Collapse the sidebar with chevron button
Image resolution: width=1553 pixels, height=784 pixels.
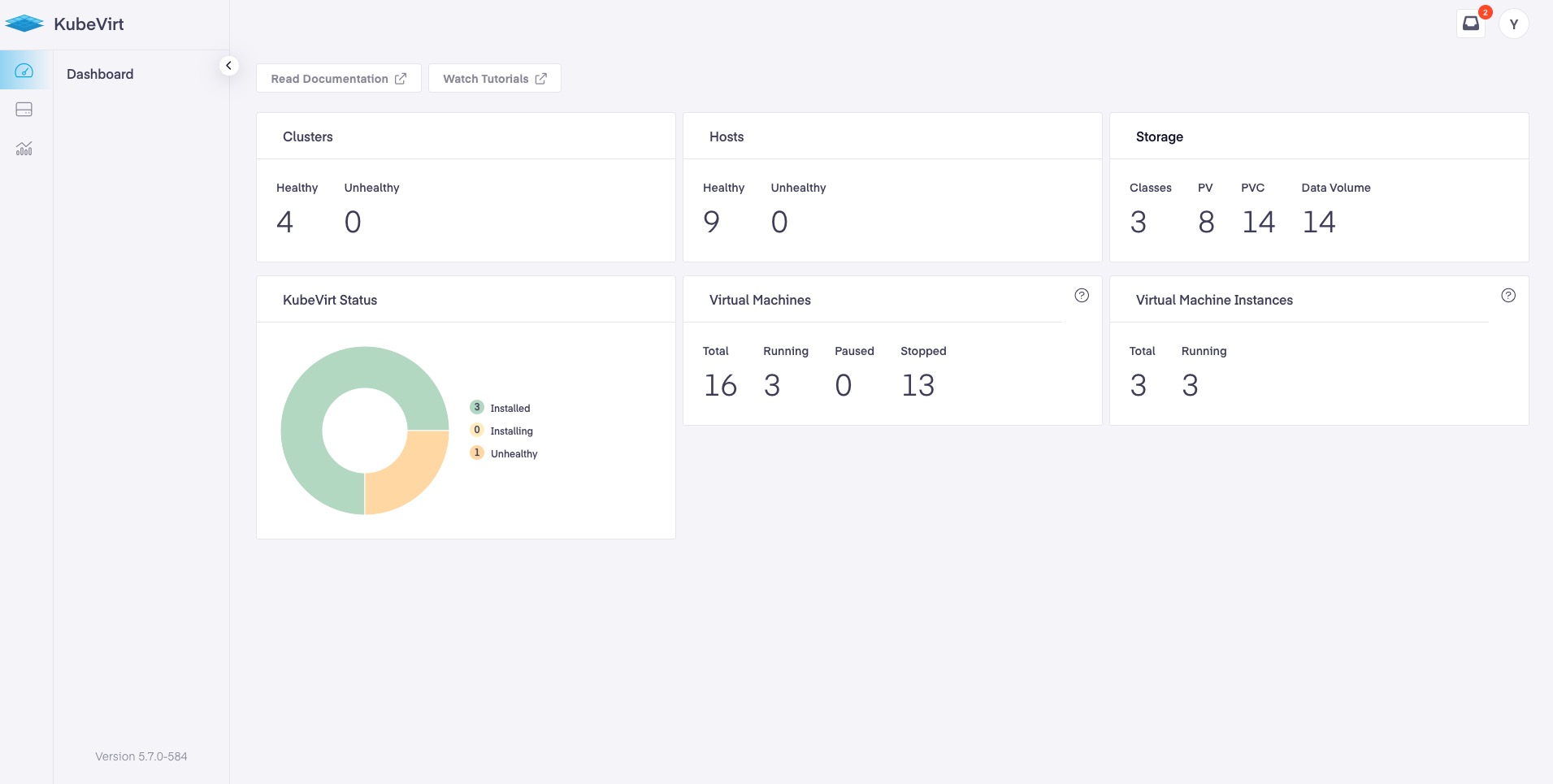coord(229,66)
